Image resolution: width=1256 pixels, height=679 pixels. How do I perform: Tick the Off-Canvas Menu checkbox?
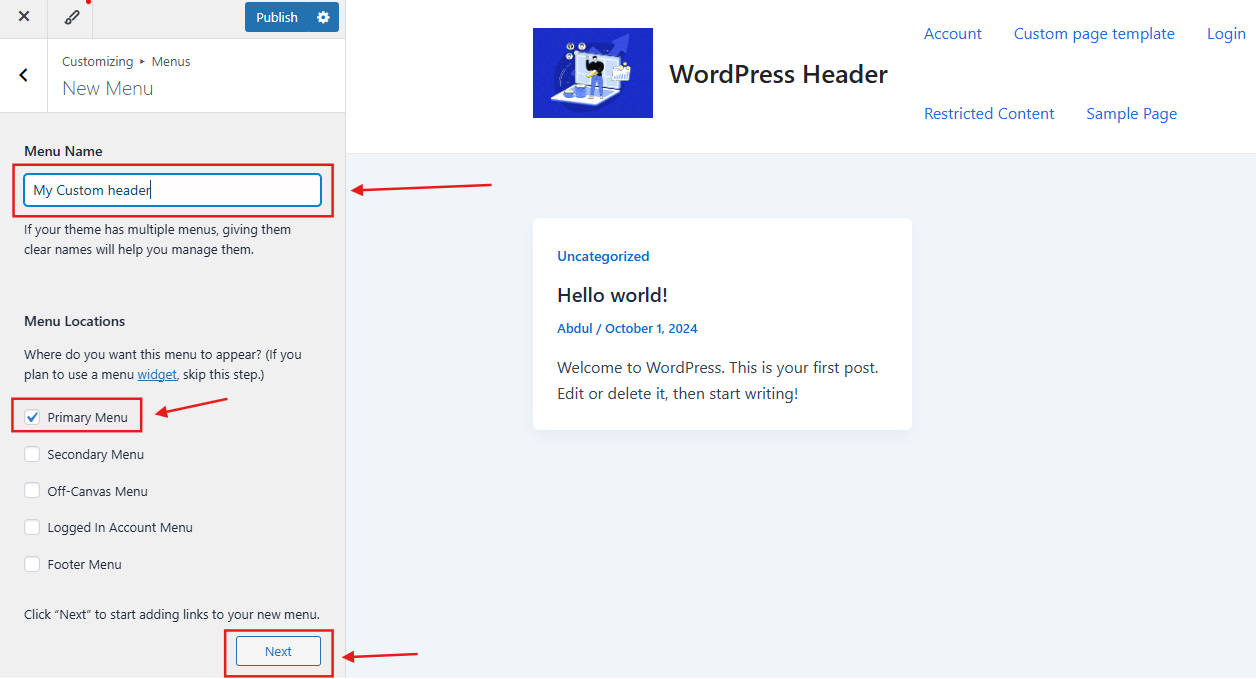click(32, 491)
